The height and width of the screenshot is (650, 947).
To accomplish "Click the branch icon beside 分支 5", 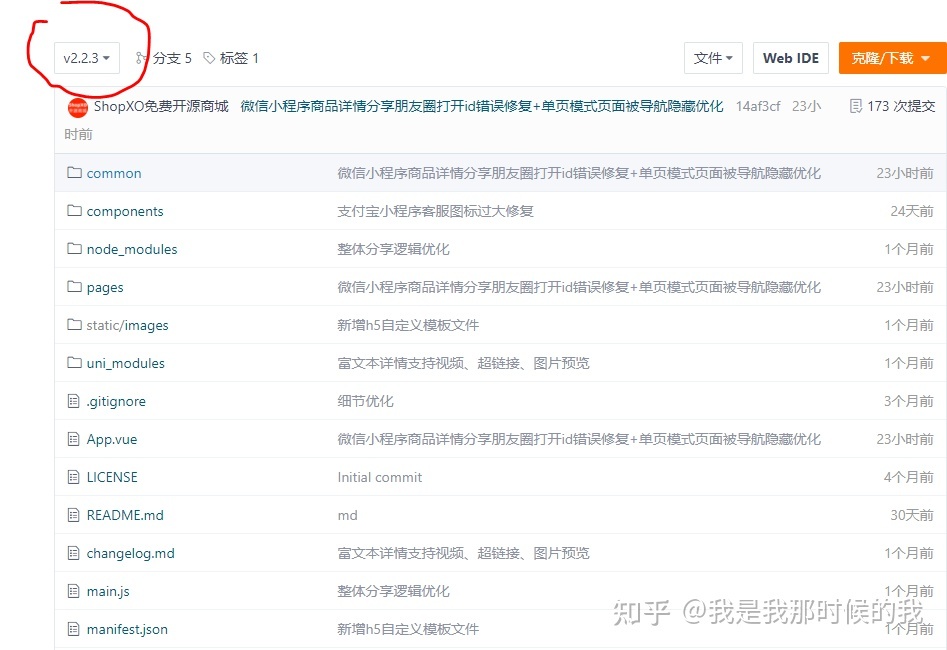I will coord(141,58).
